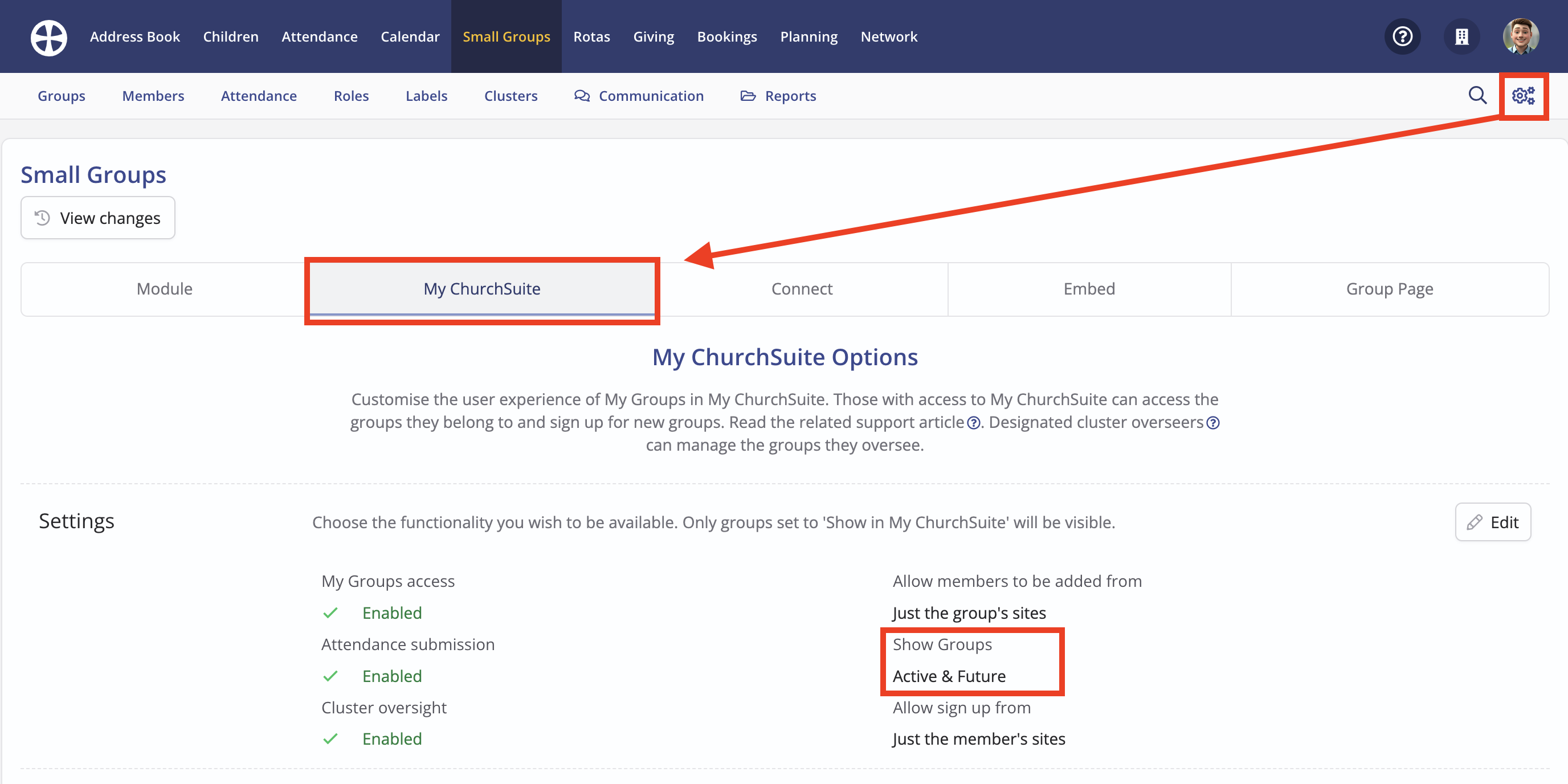Click support article help icon
Screen dimensions: 1568x784
pyautogui.click(x=973, y=423)
